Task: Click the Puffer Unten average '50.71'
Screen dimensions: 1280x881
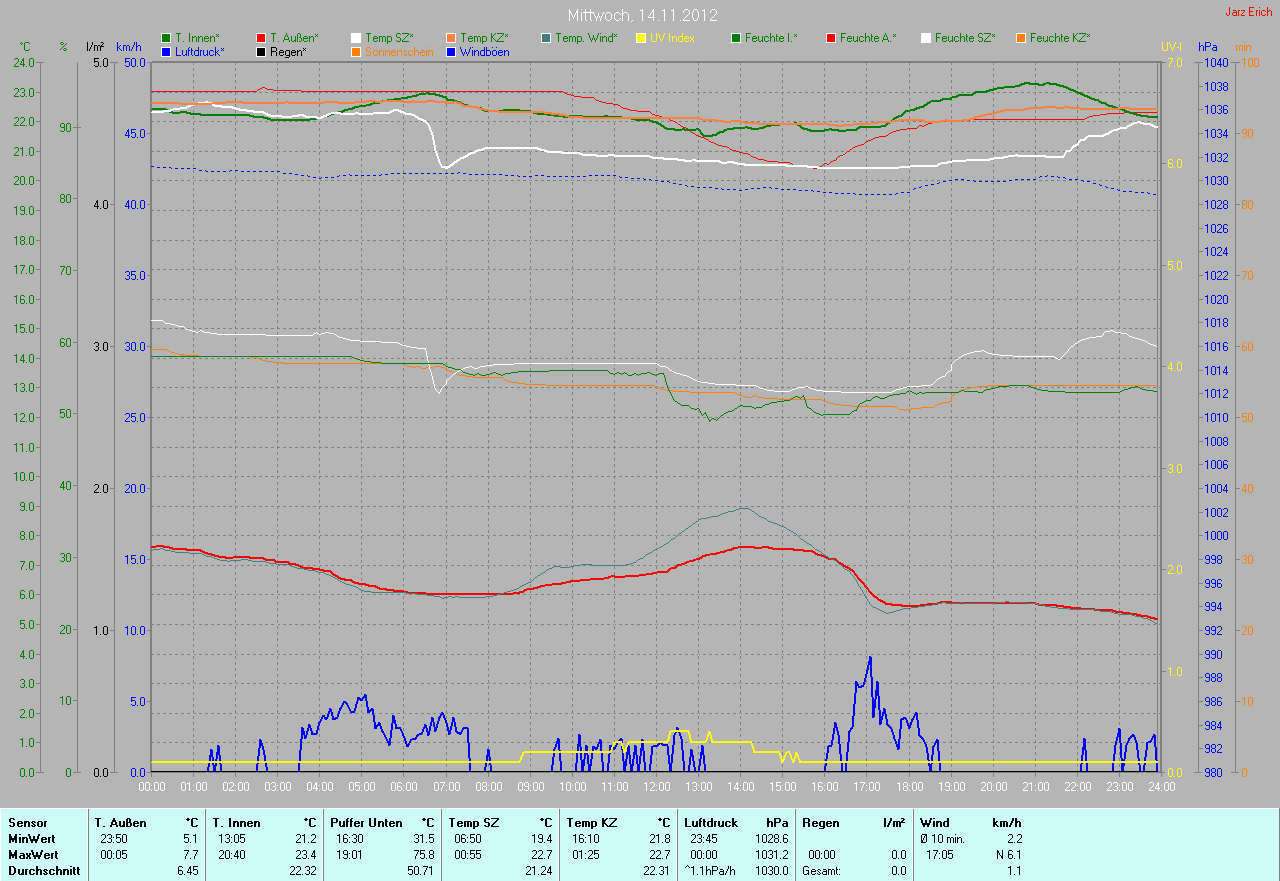Action: point(420,871)
